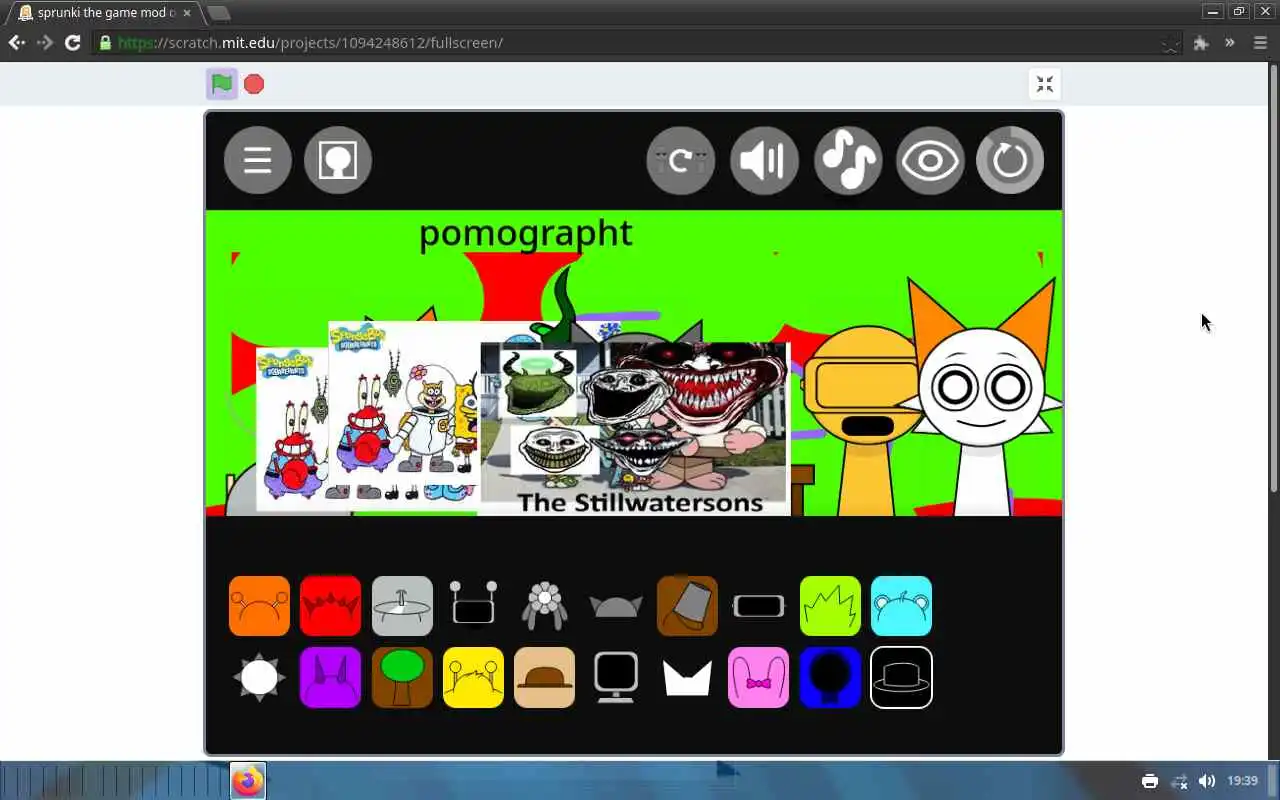The height and width of the screenshot is (800, 1280).
Task: Click the "pomographt" text on stage
Action: (x=525, y=234)
